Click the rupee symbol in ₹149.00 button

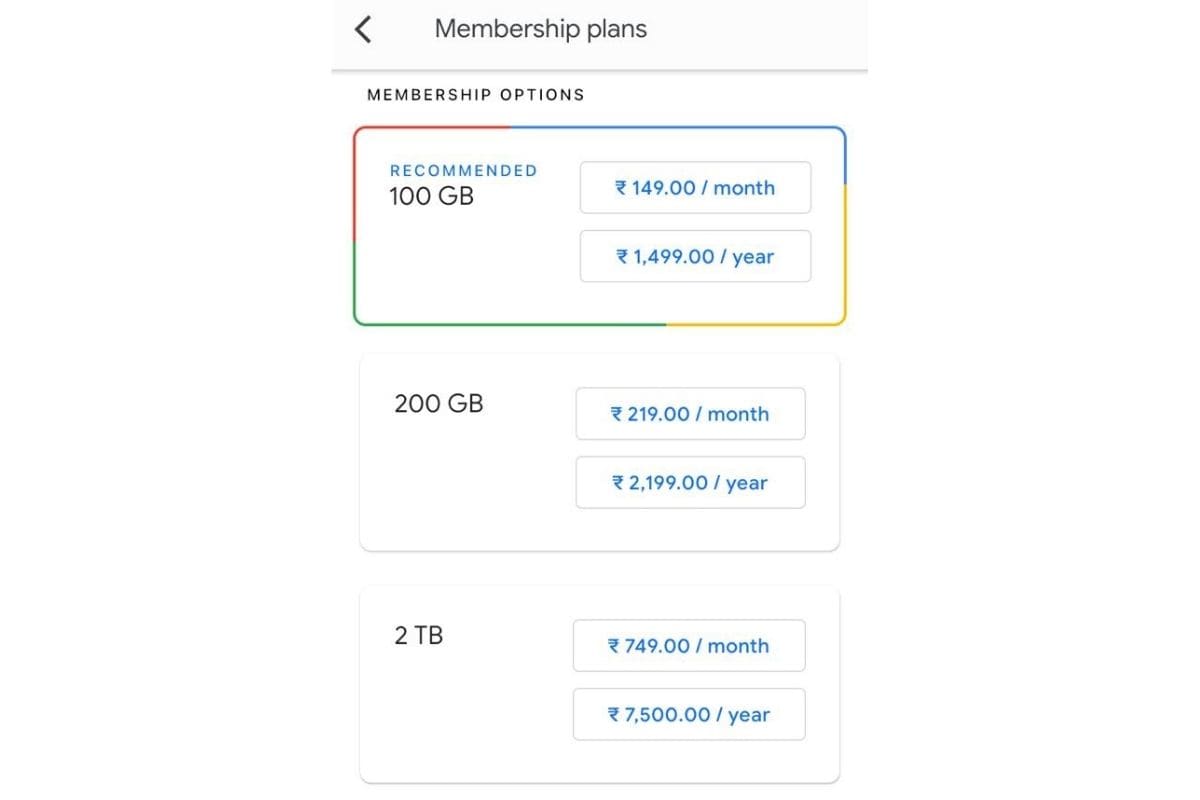(x=621, y=188)
